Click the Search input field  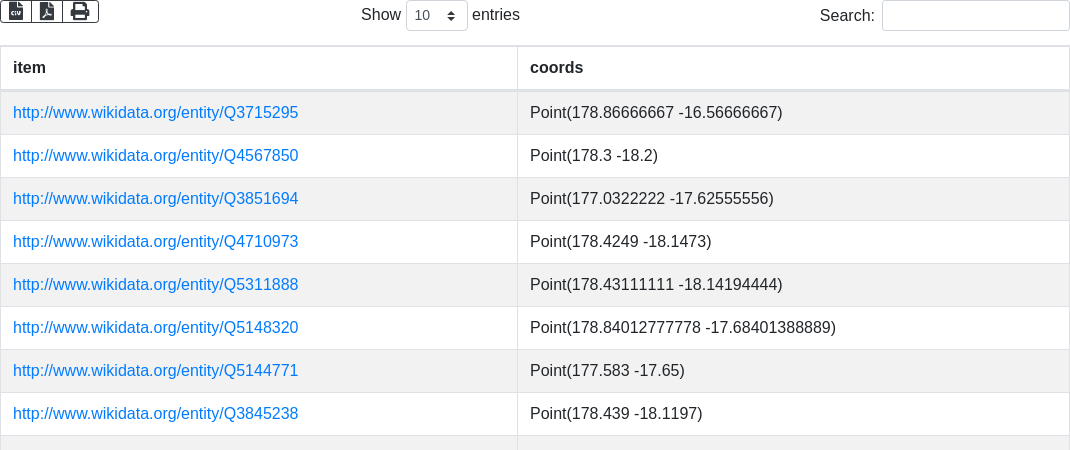[975, 16]
